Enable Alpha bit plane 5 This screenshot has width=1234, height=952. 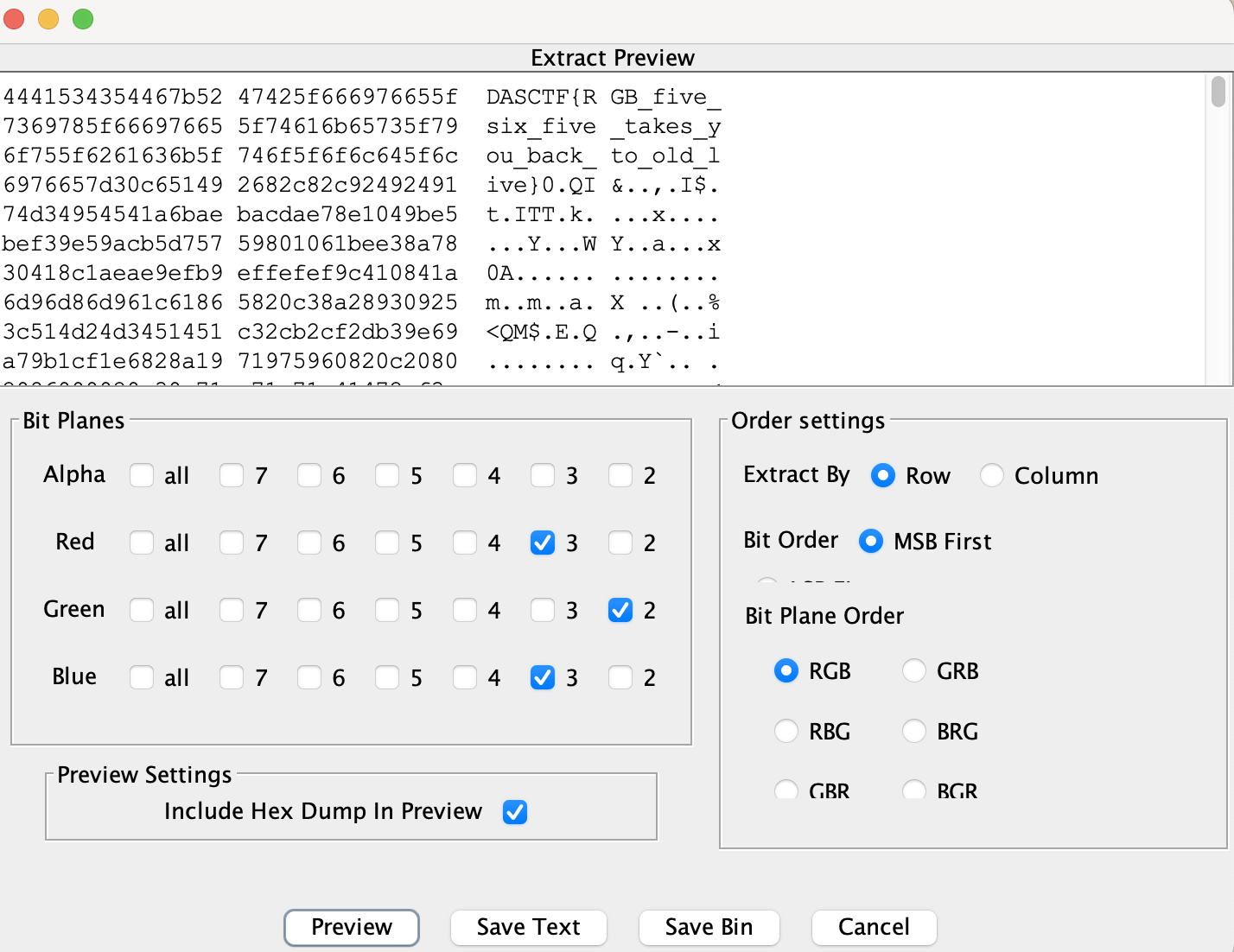[387, 475]
